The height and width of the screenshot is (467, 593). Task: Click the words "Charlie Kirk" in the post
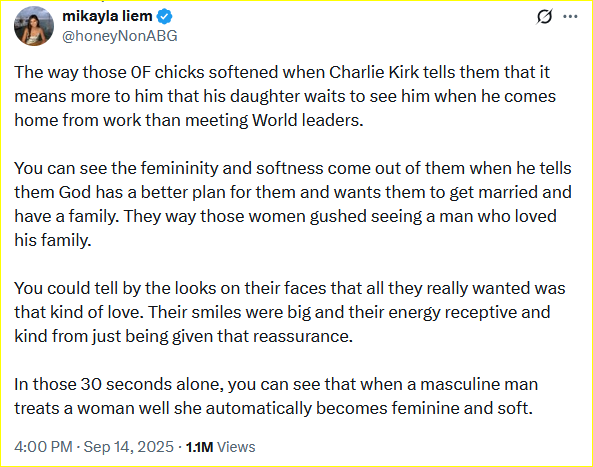(x=374, y=72)
